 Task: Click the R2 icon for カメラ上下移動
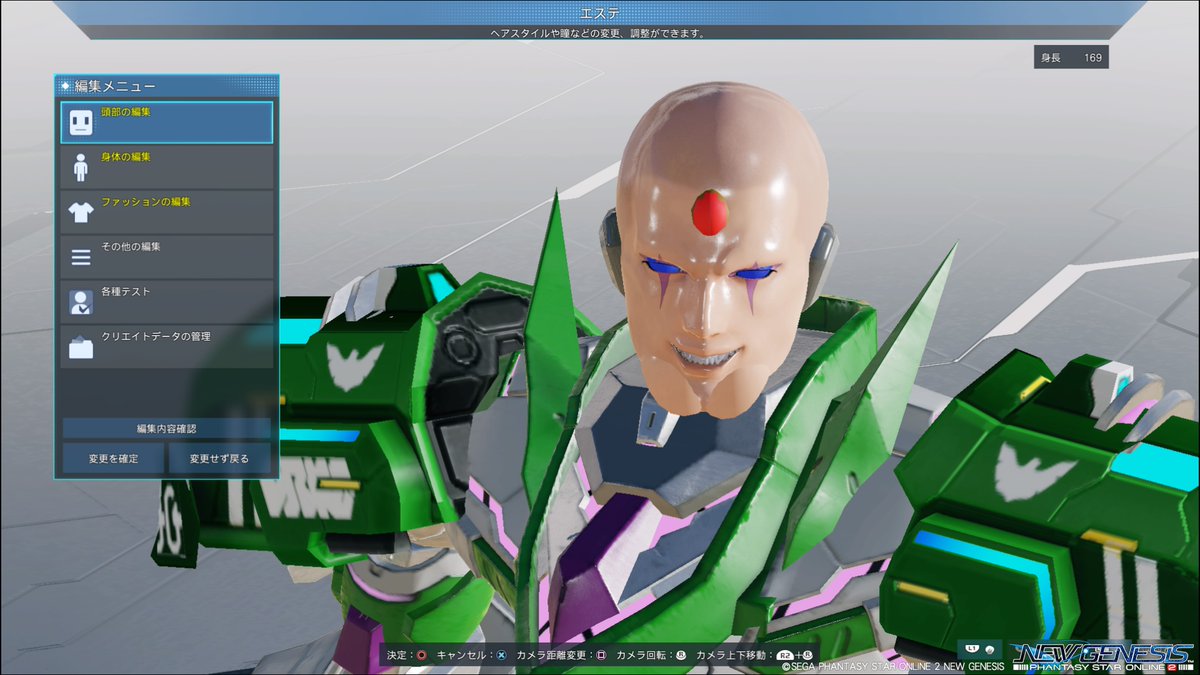point(787,655)
